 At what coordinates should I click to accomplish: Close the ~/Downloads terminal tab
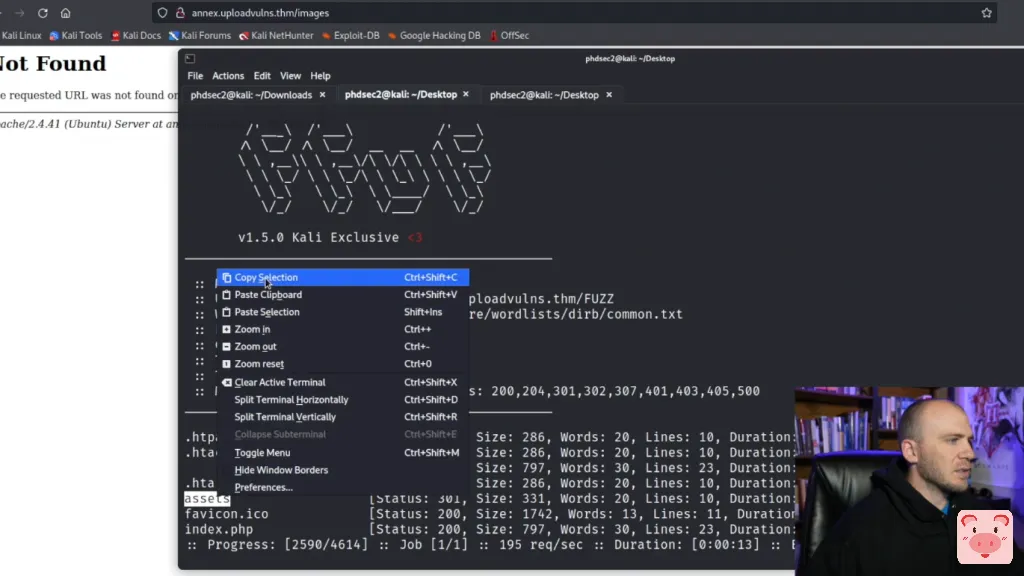(x=322, y=95)
